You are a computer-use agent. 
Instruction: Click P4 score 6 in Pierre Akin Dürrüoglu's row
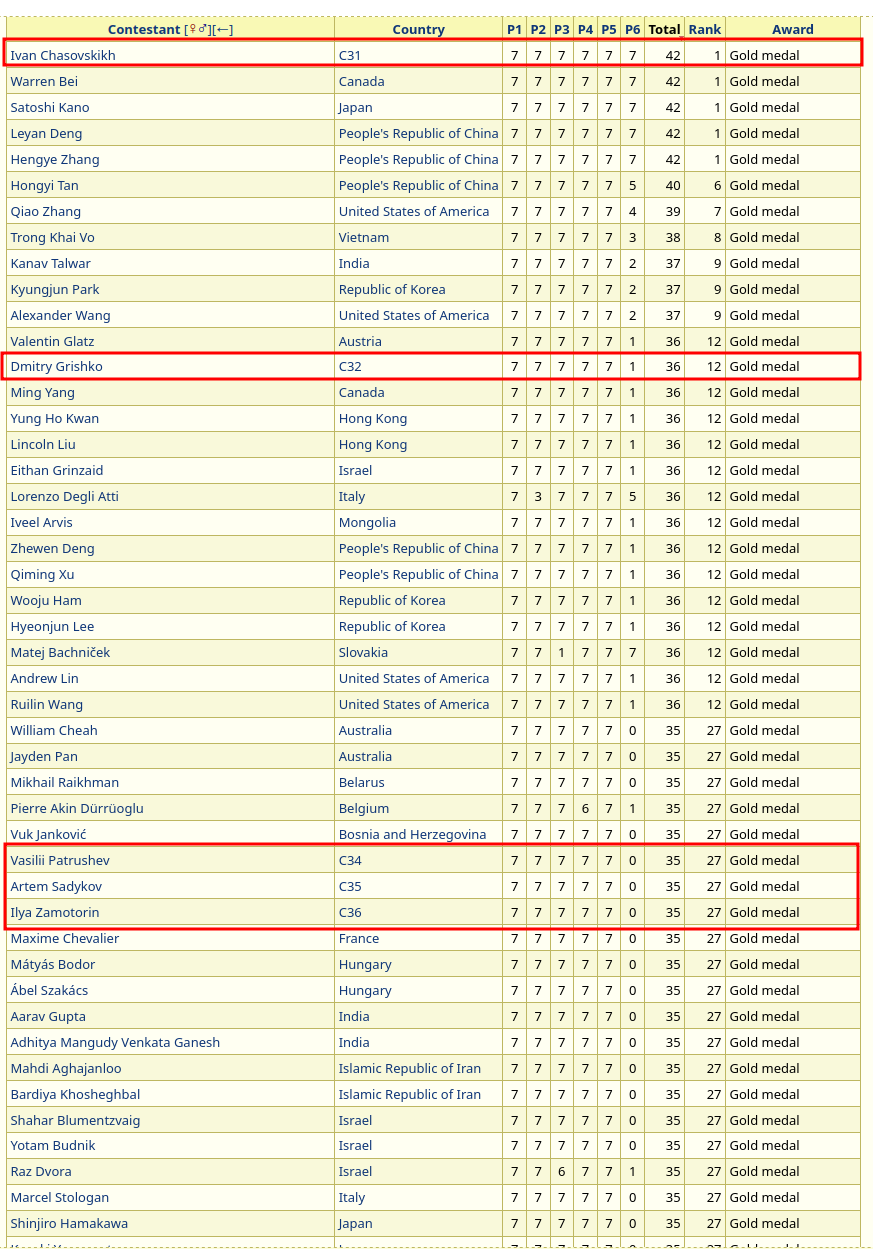[585, 808]
